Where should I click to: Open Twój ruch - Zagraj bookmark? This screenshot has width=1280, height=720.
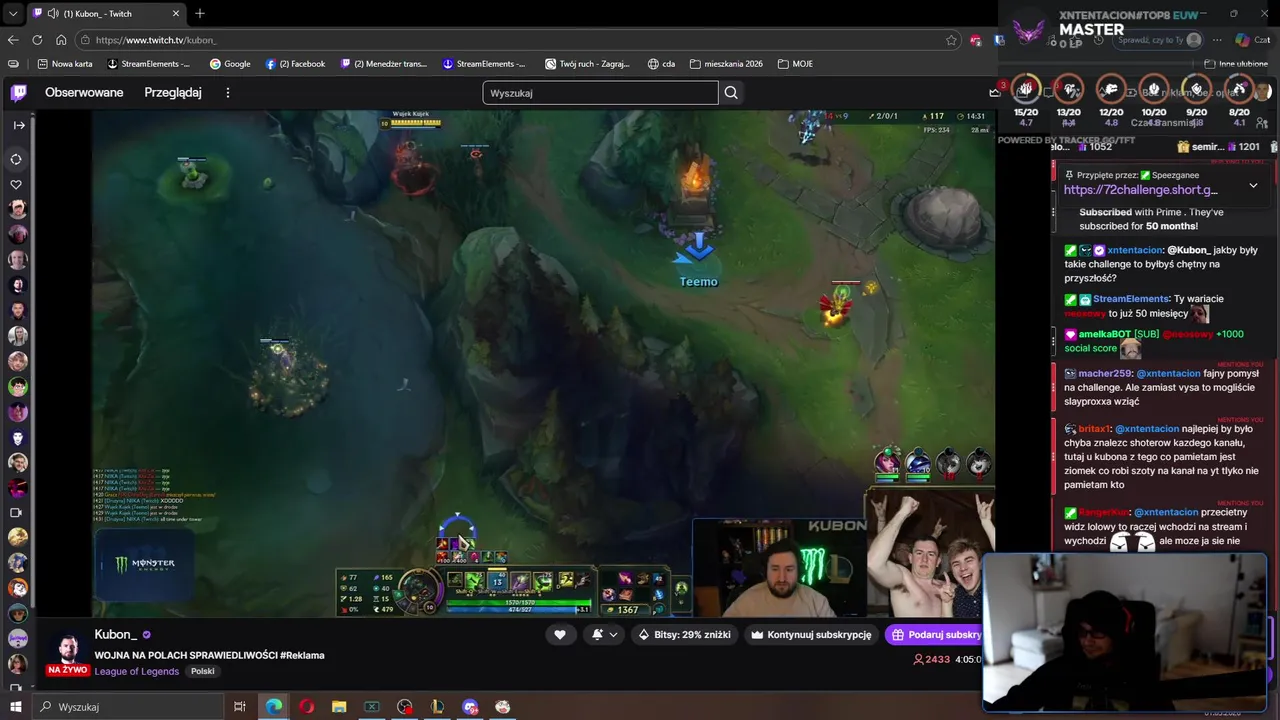pyautogui.click(x=587, y=64)
